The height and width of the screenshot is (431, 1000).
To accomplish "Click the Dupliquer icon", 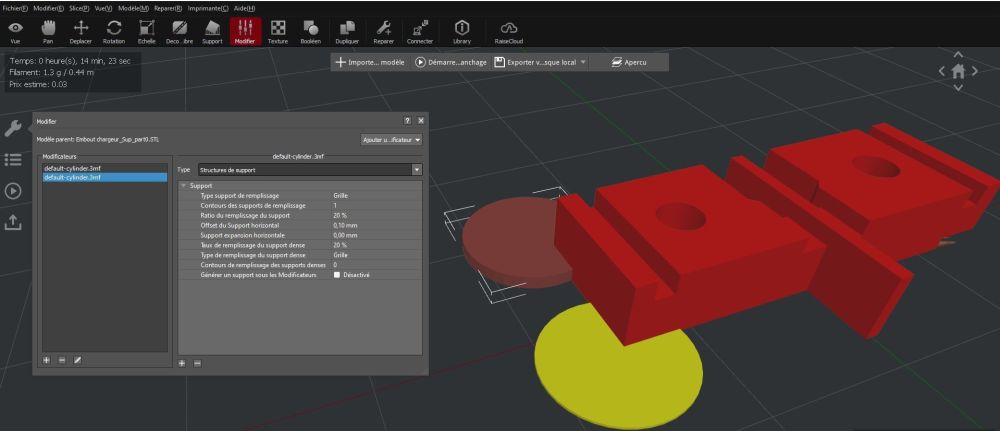I will (x=347, y=32).
